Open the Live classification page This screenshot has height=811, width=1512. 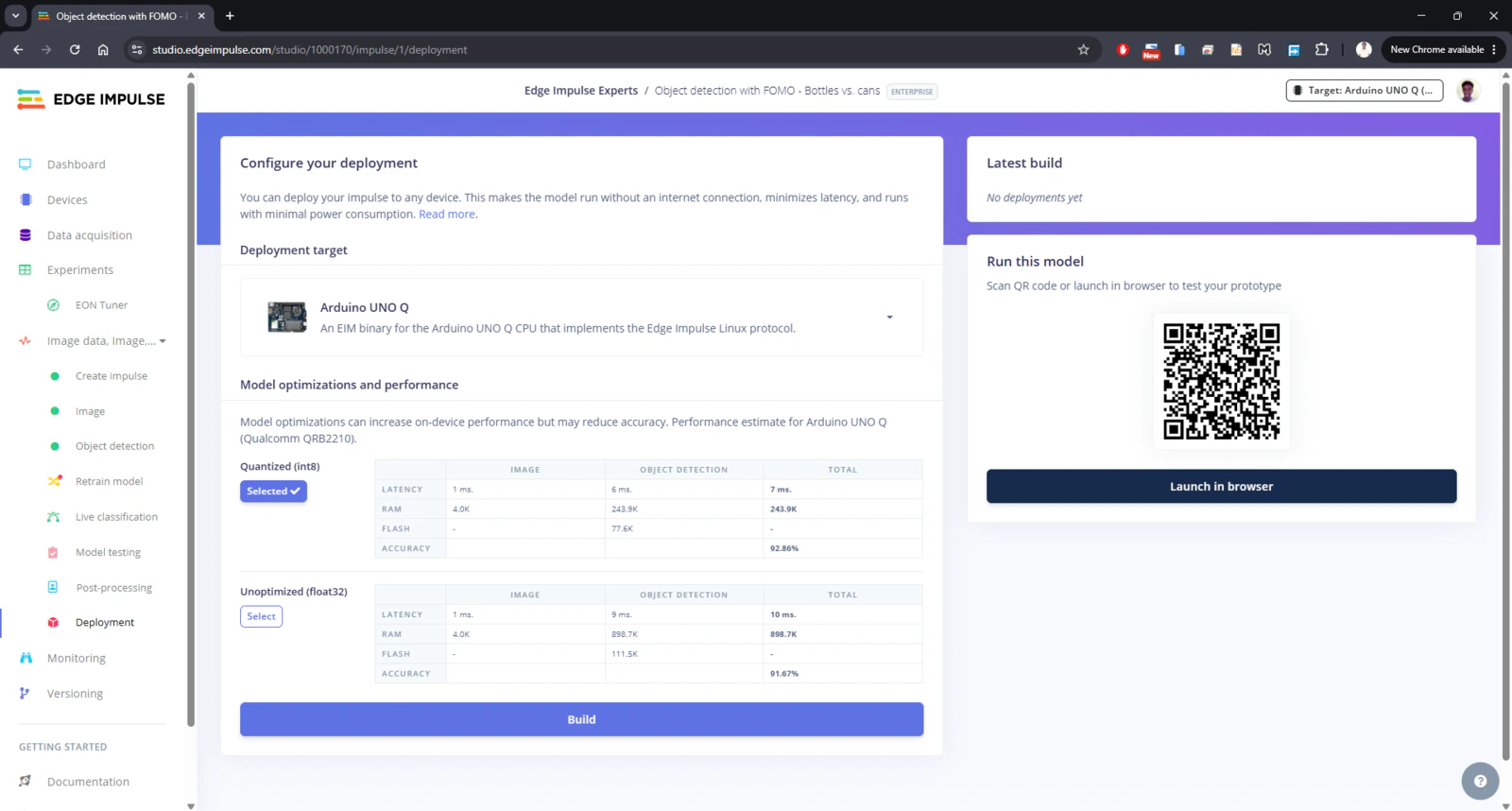point(116,517)
